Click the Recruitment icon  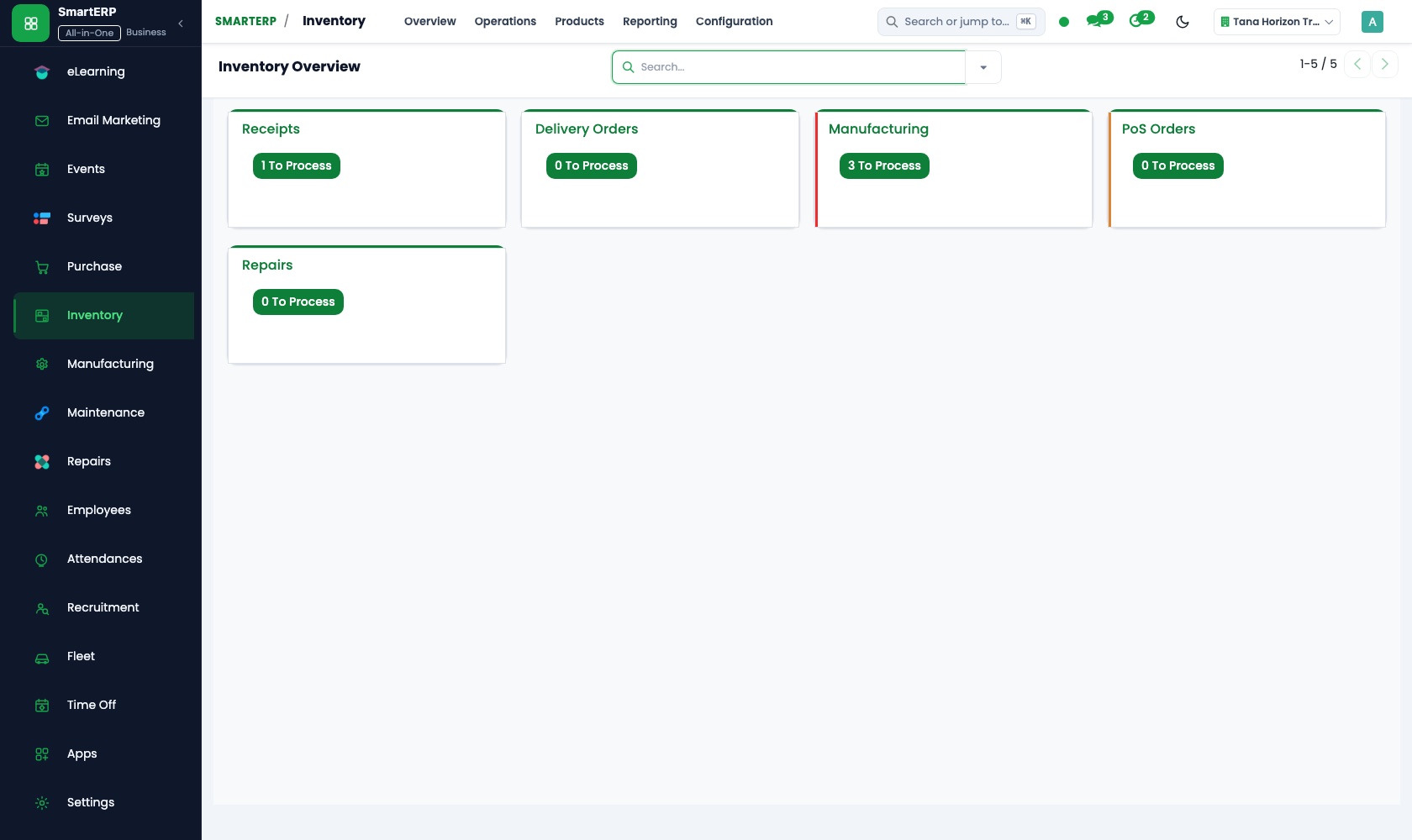click(x=42, y=608)
